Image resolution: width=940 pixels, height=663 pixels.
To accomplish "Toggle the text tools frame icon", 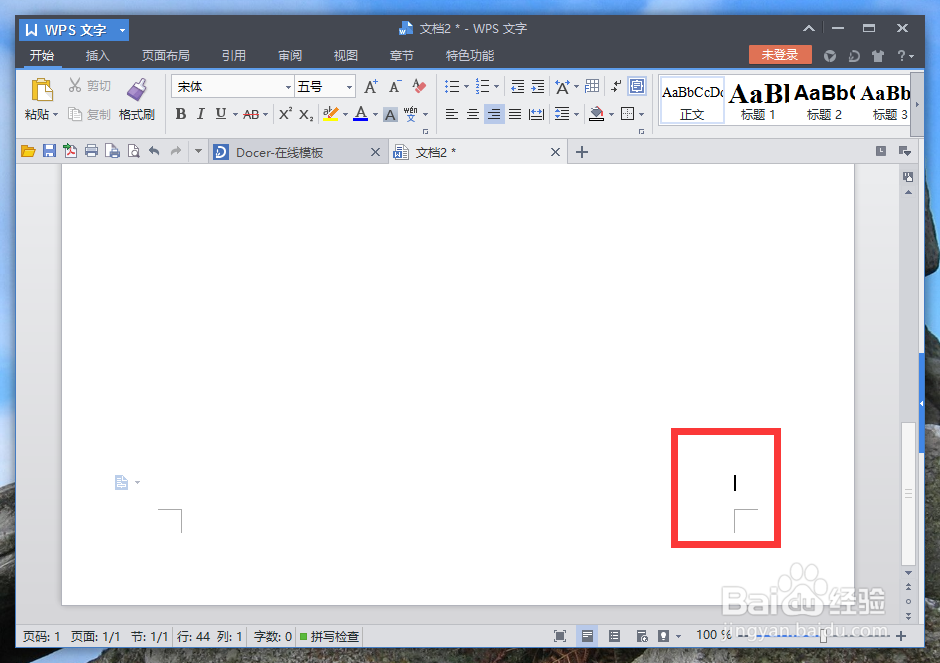I will [637, 86].
